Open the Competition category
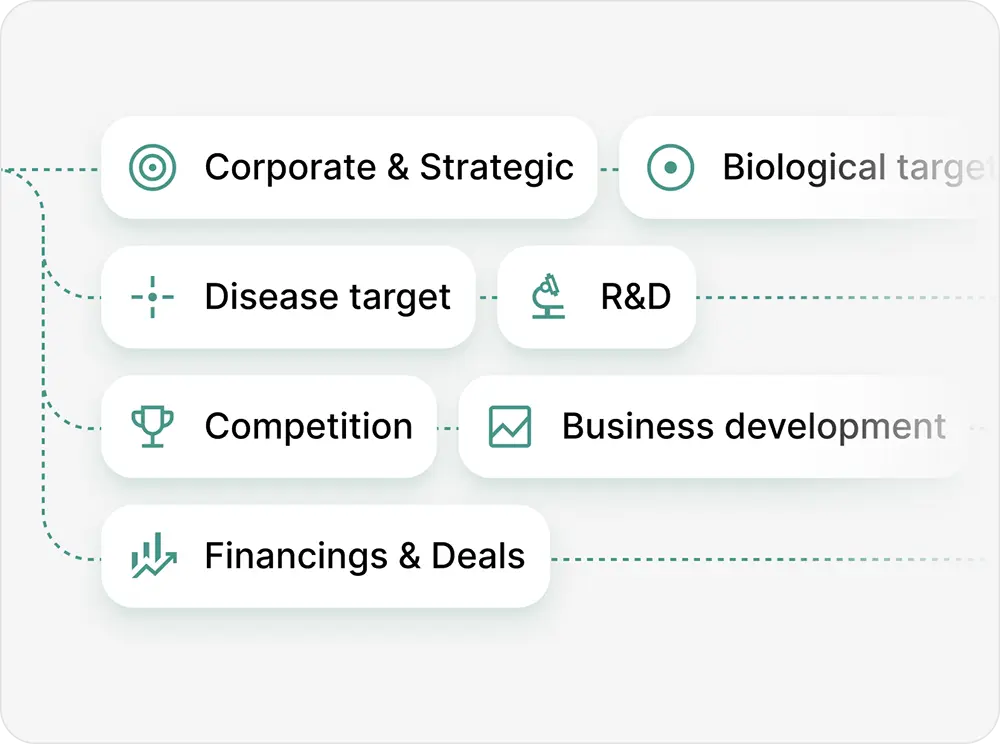1000x744 pixels. [308, 427]
